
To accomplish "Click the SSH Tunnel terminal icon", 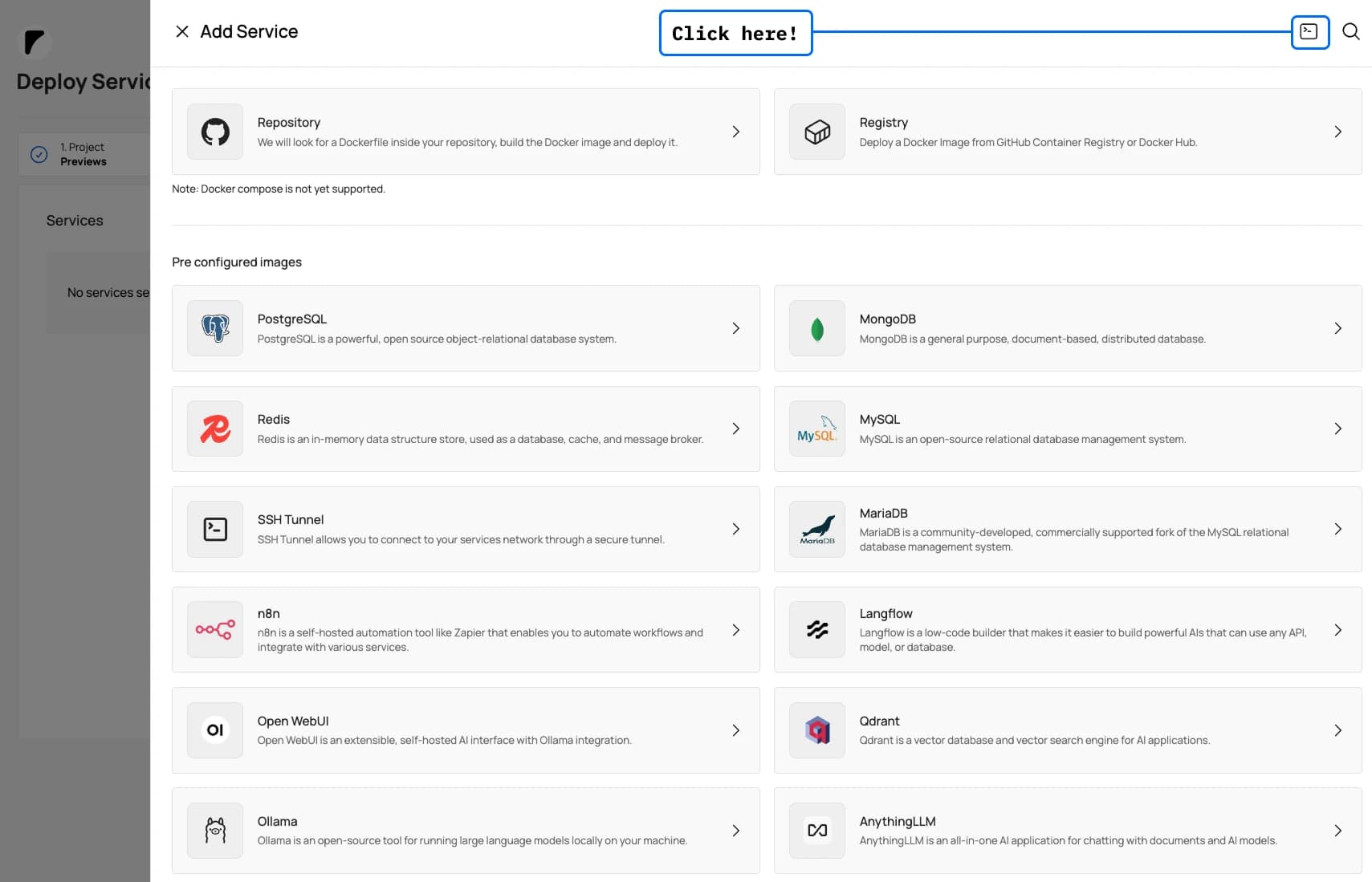I will 215,529.
